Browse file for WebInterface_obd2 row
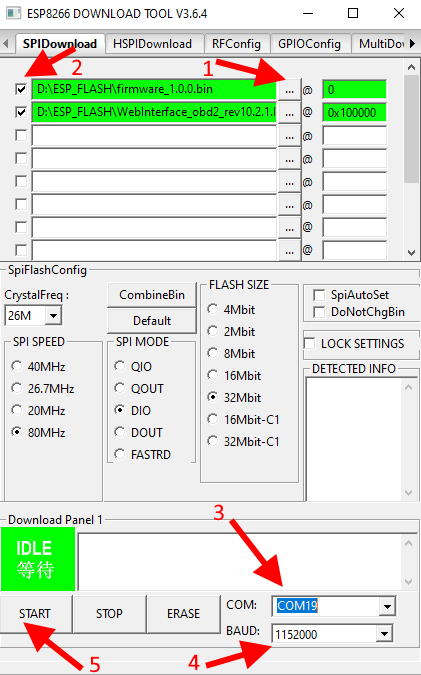The height and width of the screenshot is (675, 421). point(289,113)
